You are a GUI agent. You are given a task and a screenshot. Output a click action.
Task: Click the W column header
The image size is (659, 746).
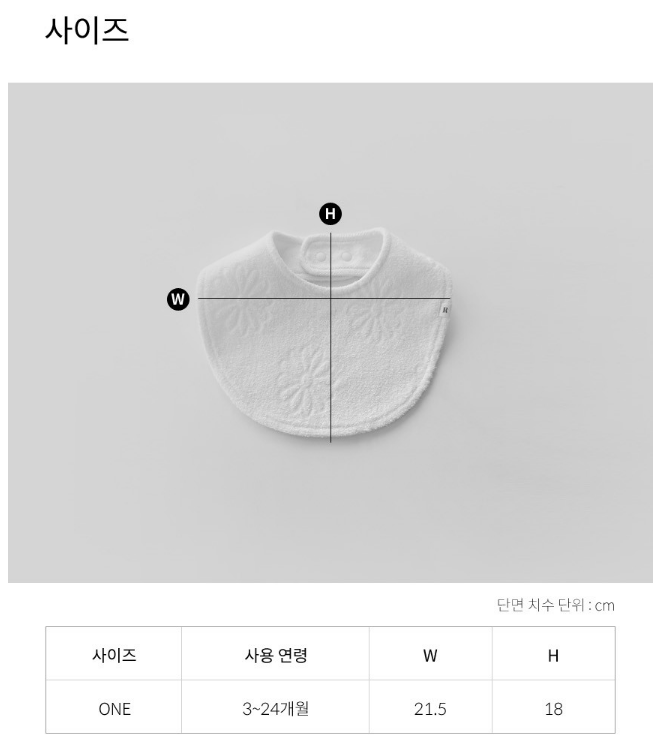(x=430, y=656)
